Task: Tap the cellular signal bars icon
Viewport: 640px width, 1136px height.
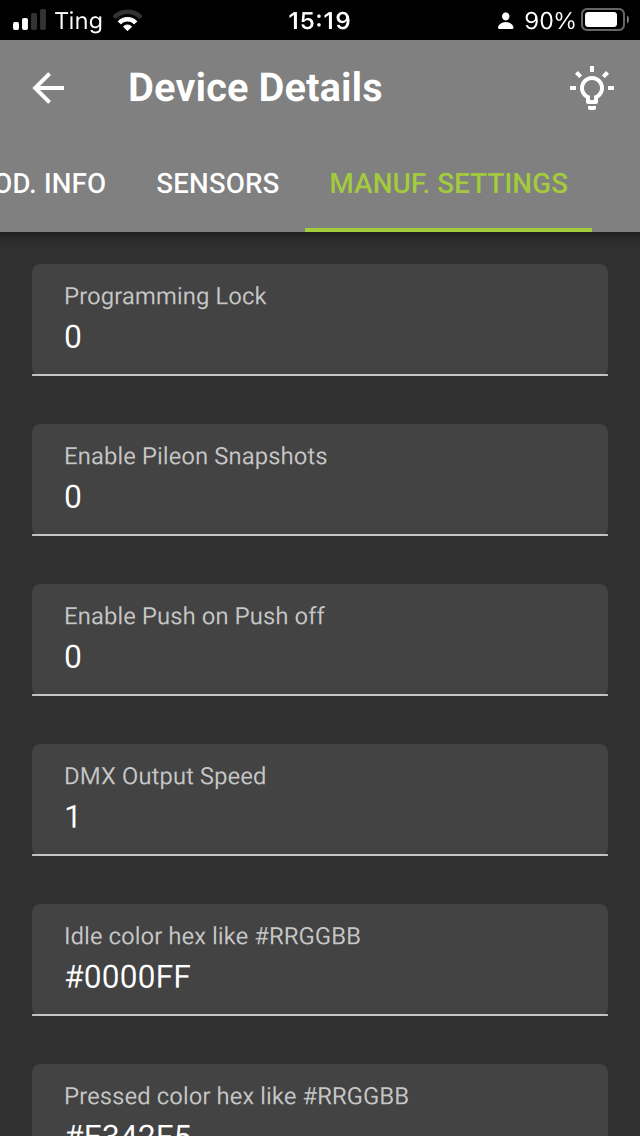Action: point(30,20)
